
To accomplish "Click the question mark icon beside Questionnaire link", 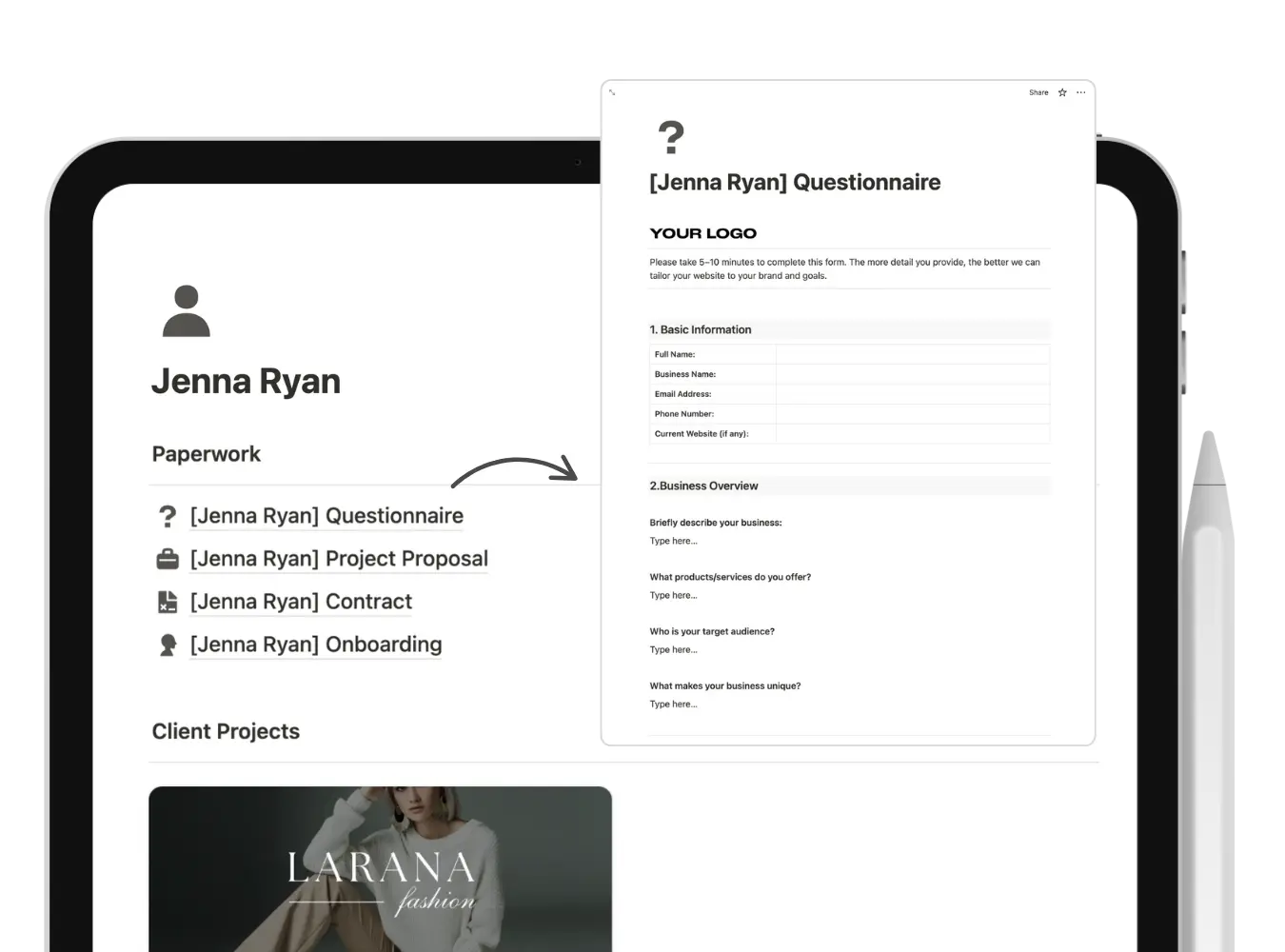I will [168, 516].
